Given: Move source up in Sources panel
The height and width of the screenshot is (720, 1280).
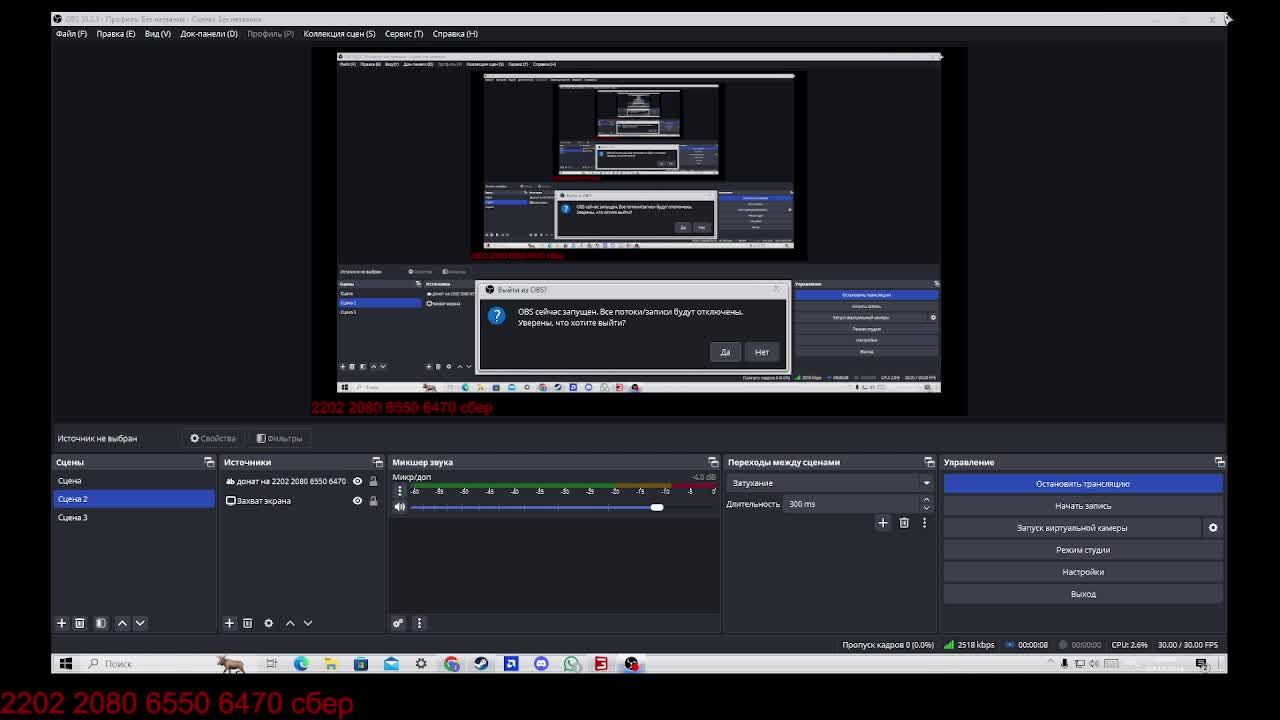Looking at the screenshot, I should 290,623.
